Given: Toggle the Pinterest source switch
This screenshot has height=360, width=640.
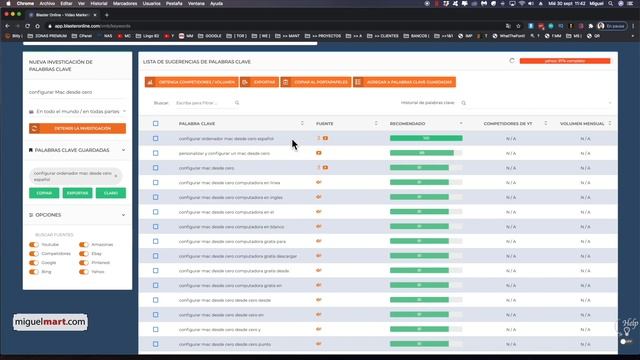Looking at the screenshot, I should [x=84, y=263].
